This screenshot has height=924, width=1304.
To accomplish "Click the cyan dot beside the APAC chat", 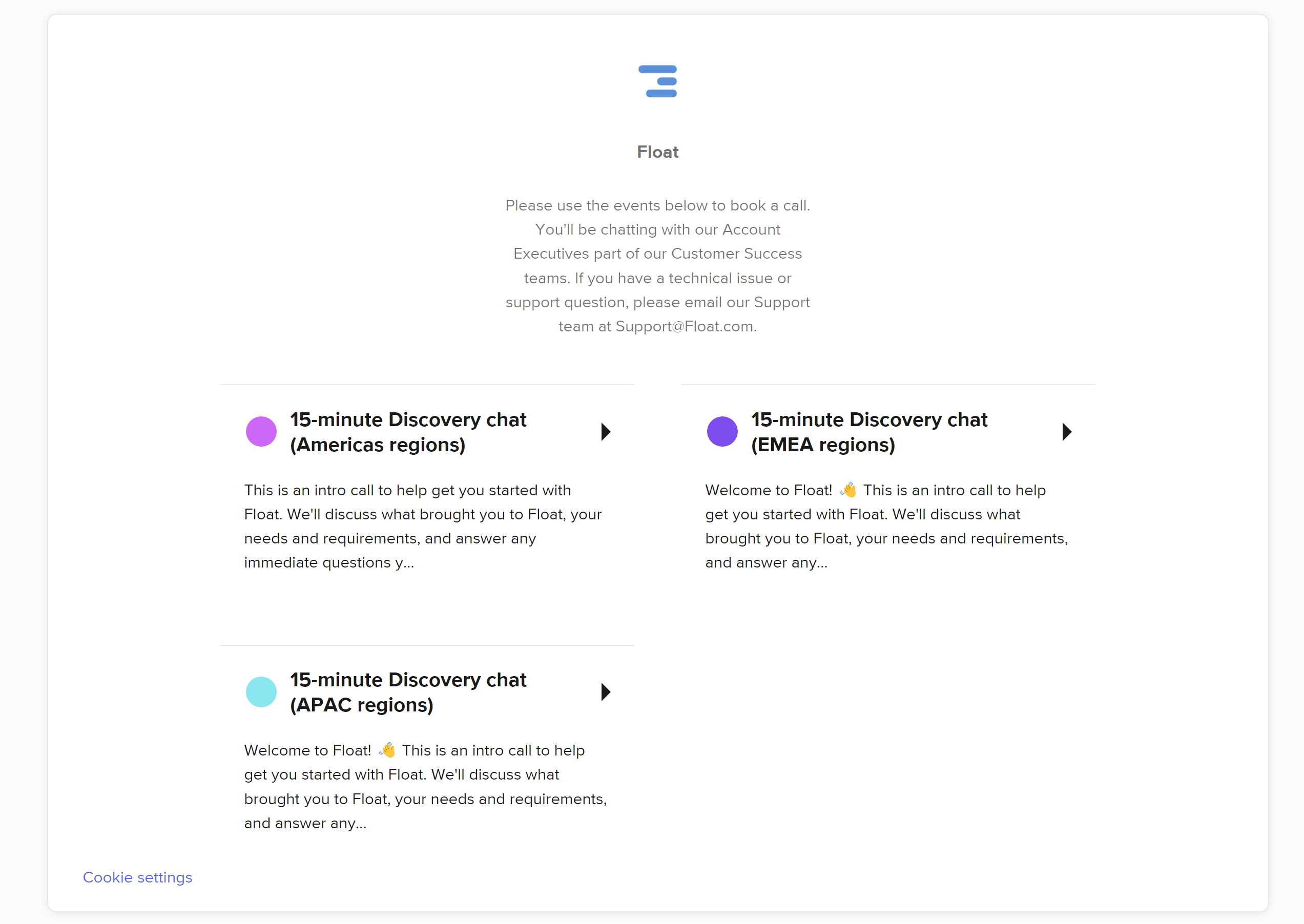I will click(261, 692).
